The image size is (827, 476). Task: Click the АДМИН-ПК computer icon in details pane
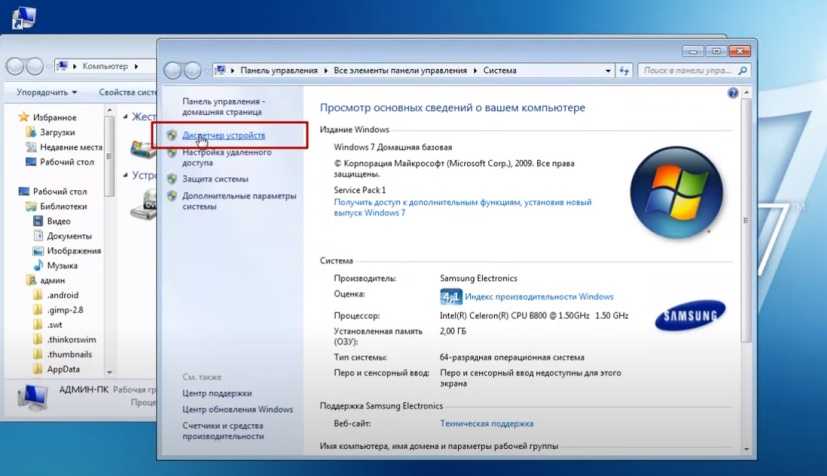(32, 397)
